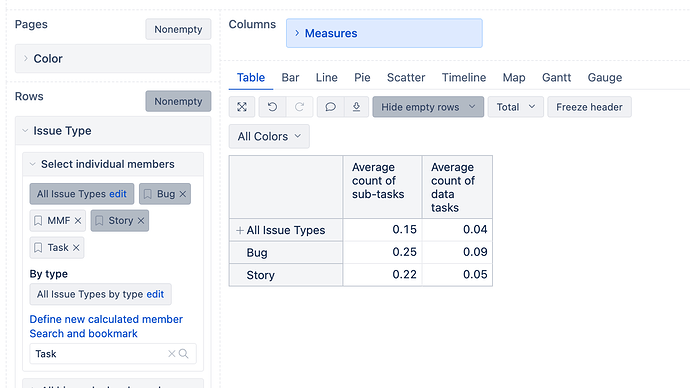690x388 pixels.
Task: Click the 0.04 cell value
Action: [475, 230]
